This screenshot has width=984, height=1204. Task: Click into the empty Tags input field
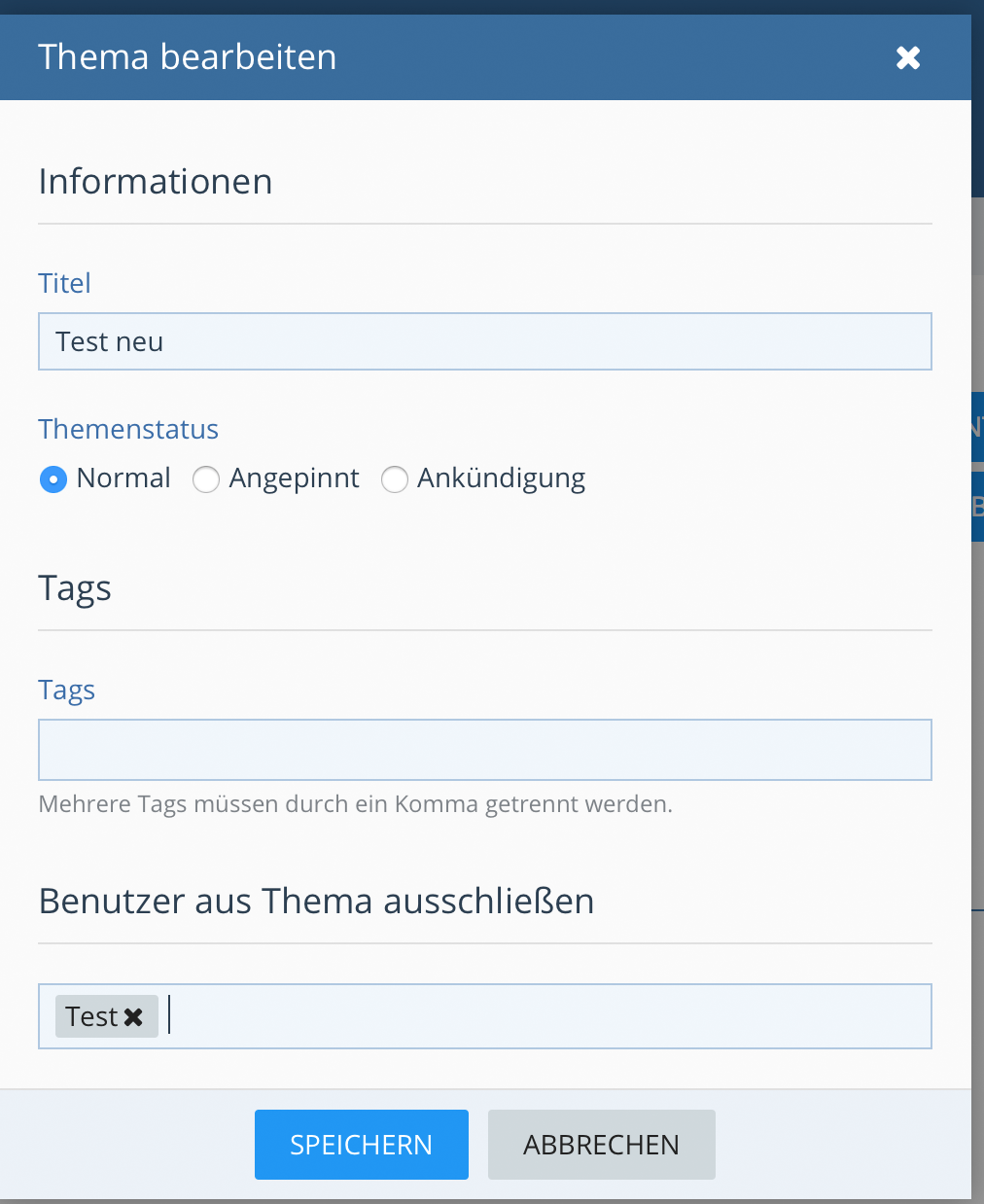pos(484,750)
